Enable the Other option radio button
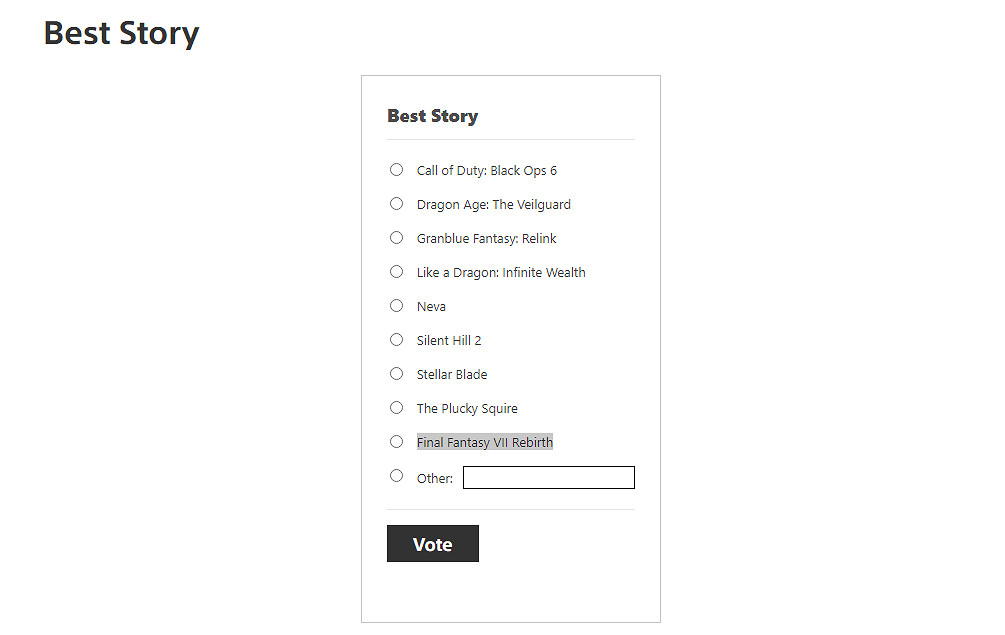The height and width of the screenshot is (635, 1005). [396, 476]
